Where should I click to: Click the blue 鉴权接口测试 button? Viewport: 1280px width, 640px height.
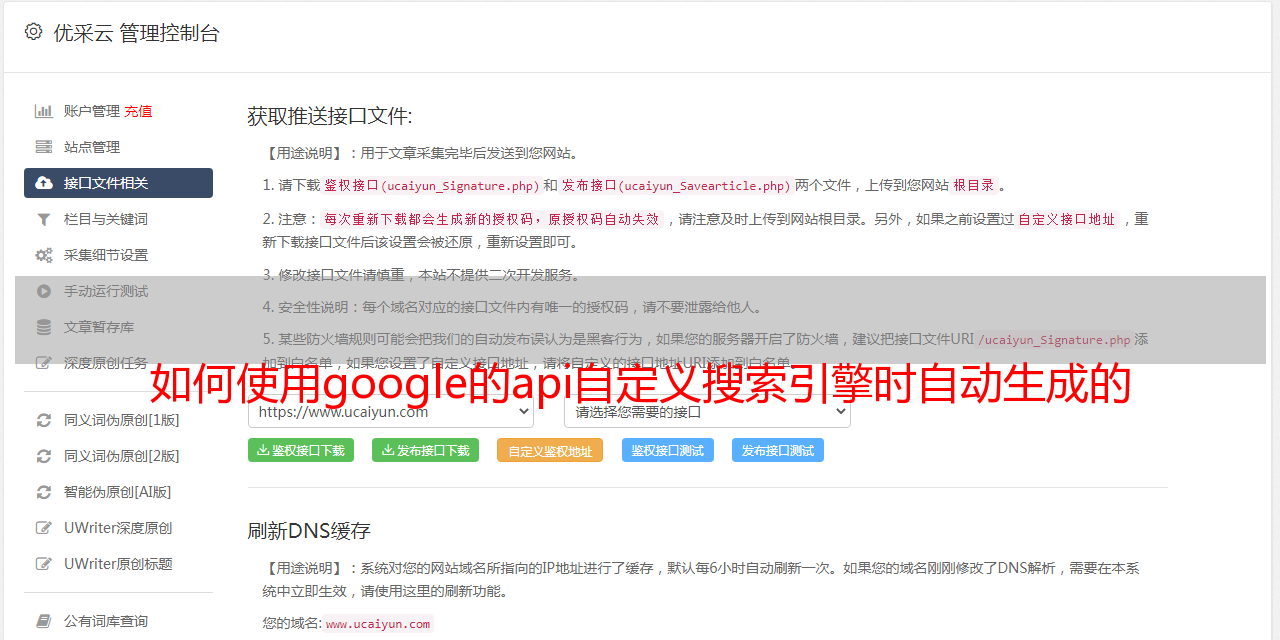pyautogui.click(x=668, y=450)
